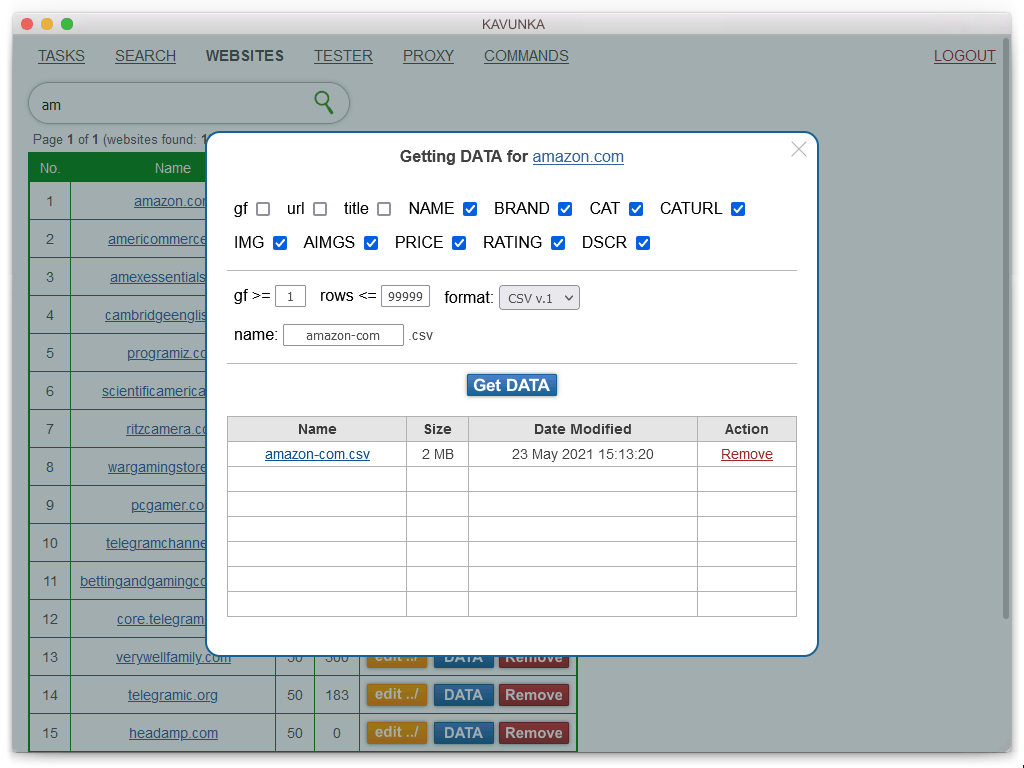Uncheck the AIMGS checkbox

click(x=371, y=243)
